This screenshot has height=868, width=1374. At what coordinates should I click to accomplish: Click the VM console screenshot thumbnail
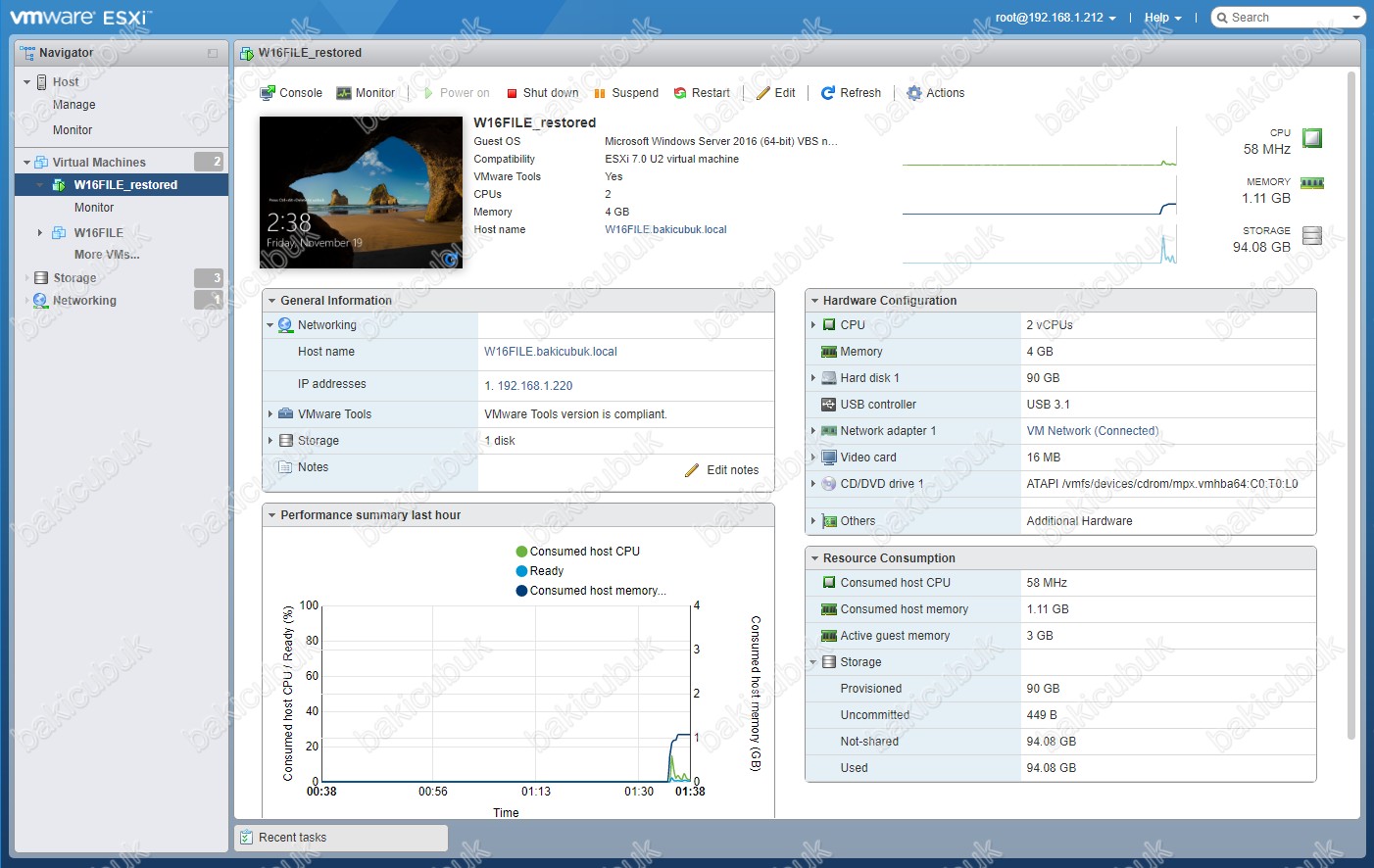pos(361,192)
